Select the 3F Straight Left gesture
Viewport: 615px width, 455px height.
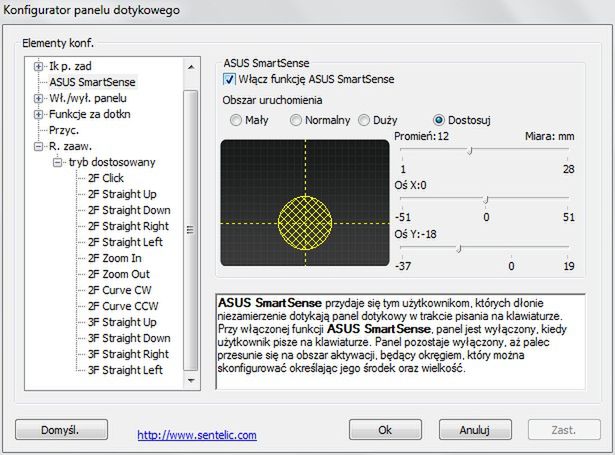(x=125, y=370)
